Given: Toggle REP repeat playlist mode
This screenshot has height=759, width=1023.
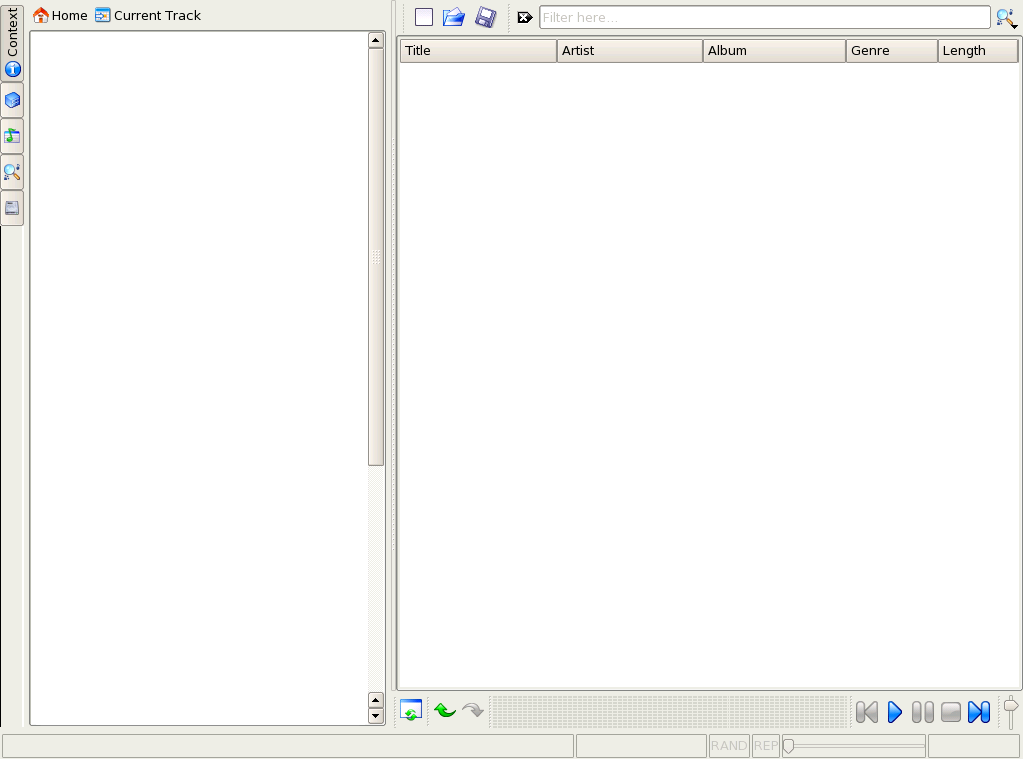Looking at the screenshot, I should [766, 746].
